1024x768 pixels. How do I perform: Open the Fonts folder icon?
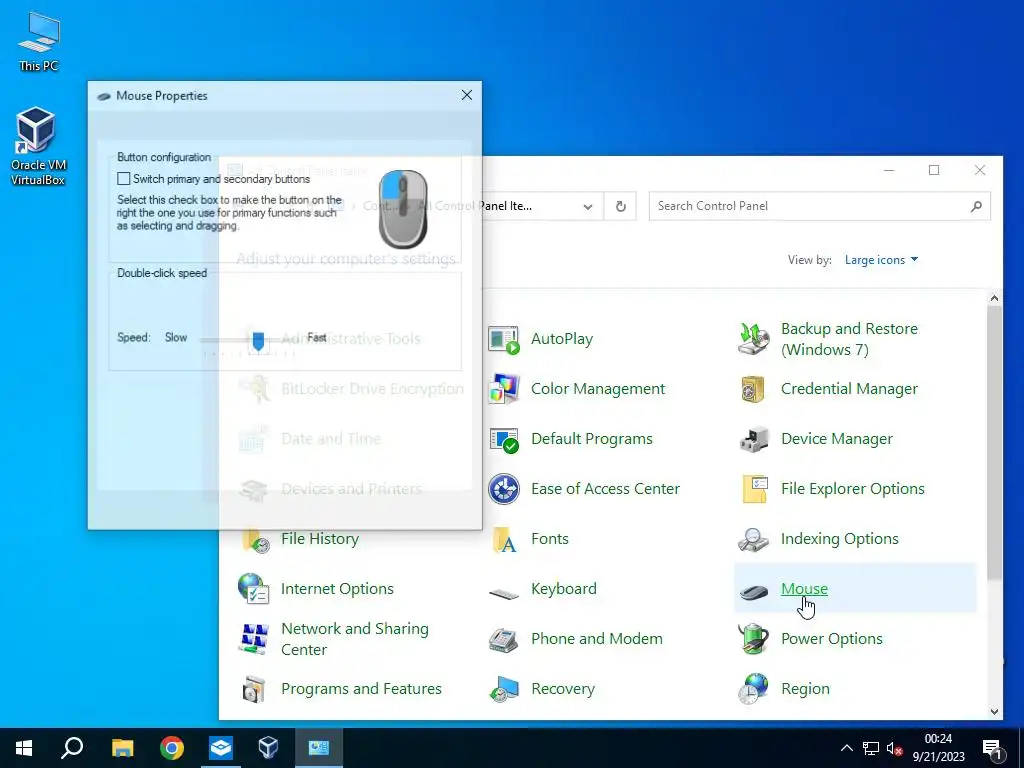(x=504, y=539)
